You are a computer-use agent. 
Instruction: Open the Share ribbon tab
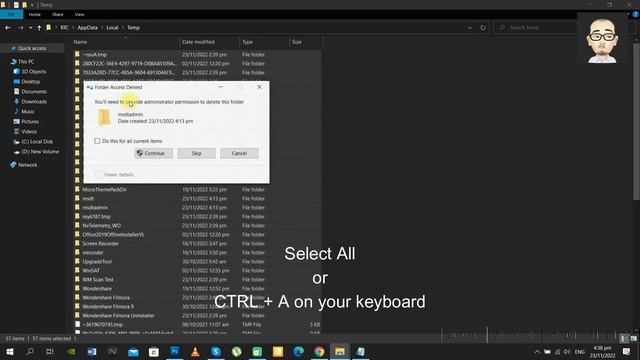coord(58,14)
